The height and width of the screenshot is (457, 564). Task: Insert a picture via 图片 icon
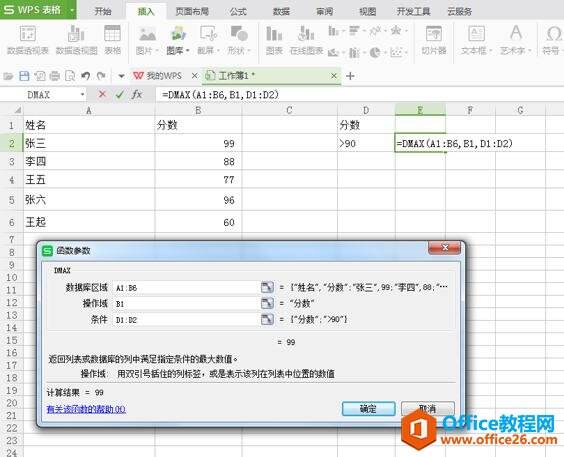click(x=147, y=40)
